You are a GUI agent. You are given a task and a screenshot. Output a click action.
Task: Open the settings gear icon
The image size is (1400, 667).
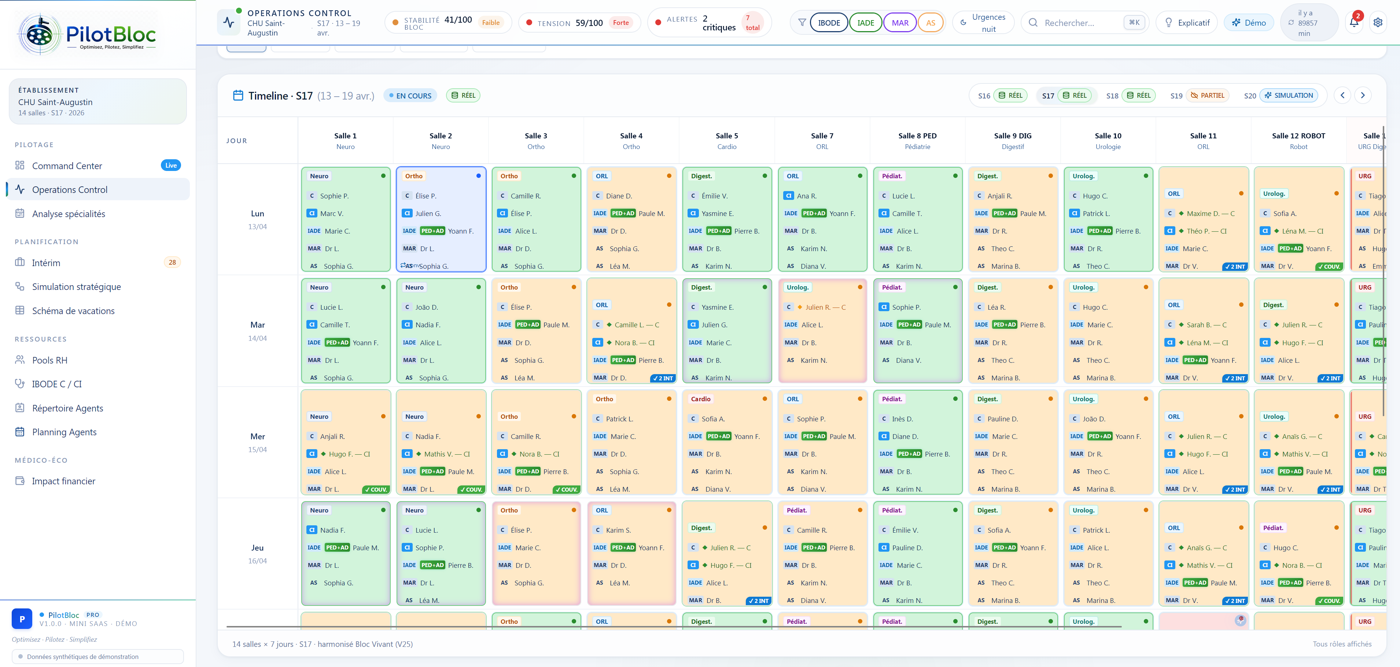click(1378, 22)
